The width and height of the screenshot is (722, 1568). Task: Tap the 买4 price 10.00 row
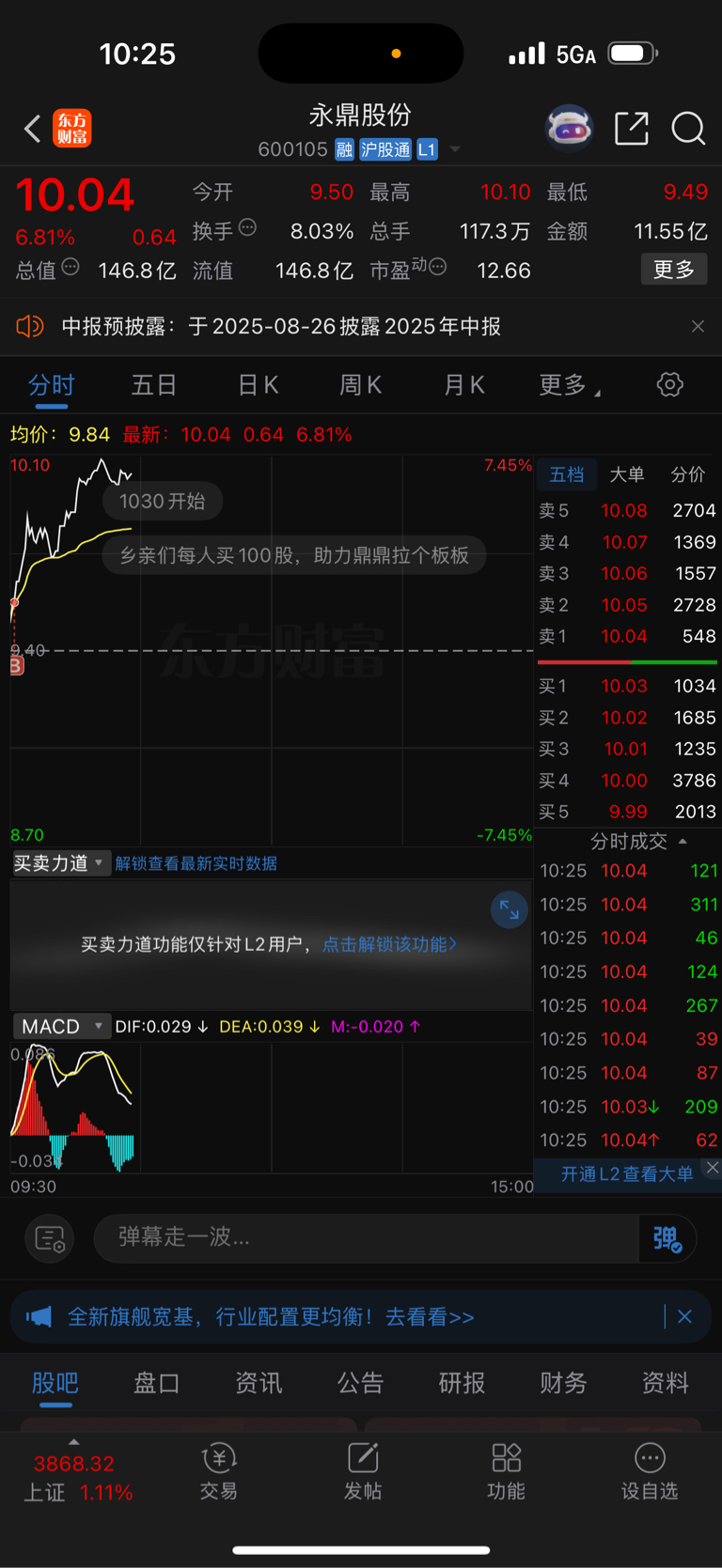[627, 780]
